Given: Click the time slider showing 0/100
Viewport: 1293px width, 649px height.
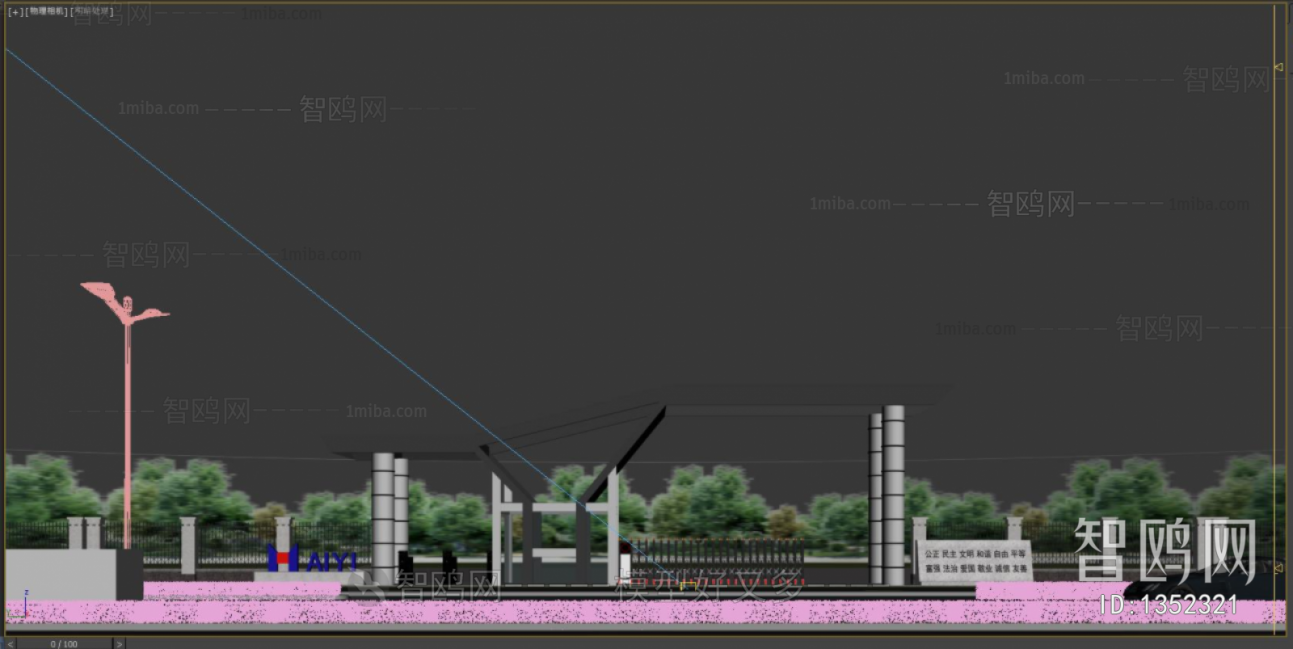Looking at the screenshot, I should tap(62, 644).
